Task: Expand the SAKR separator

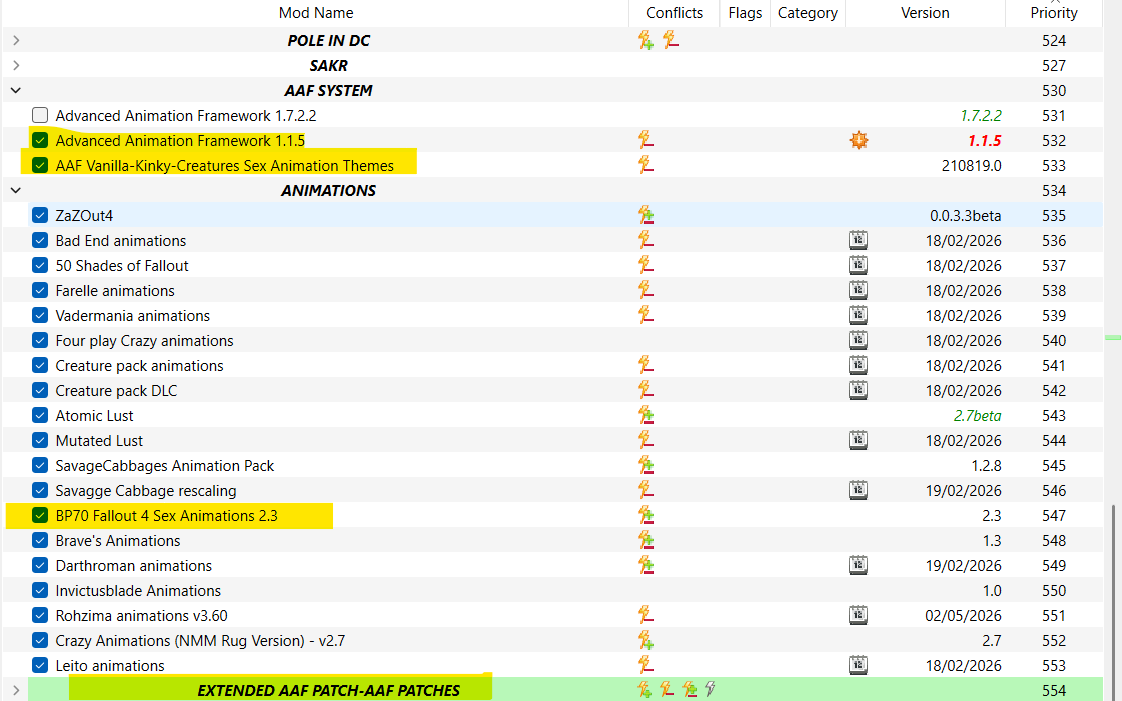Action: coord(16,65)
